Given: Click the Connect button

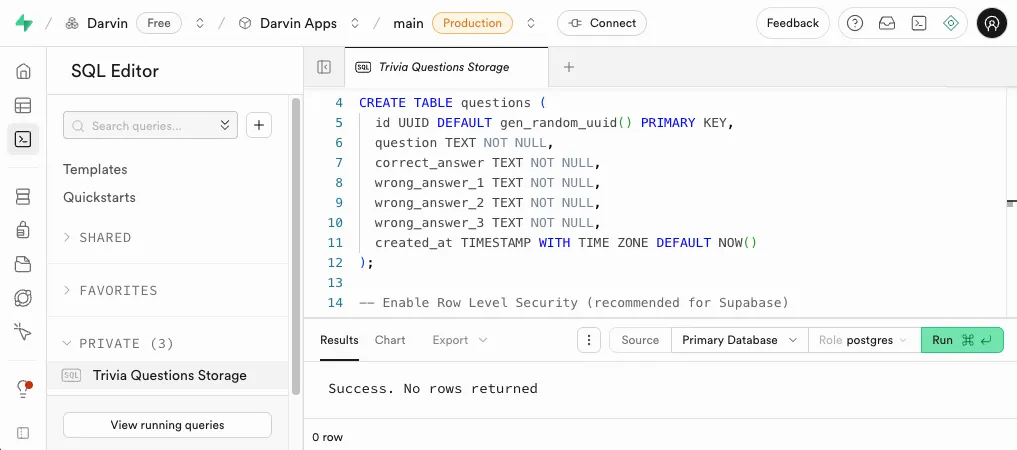Looking at the screenshot, I should click(602, 23).
